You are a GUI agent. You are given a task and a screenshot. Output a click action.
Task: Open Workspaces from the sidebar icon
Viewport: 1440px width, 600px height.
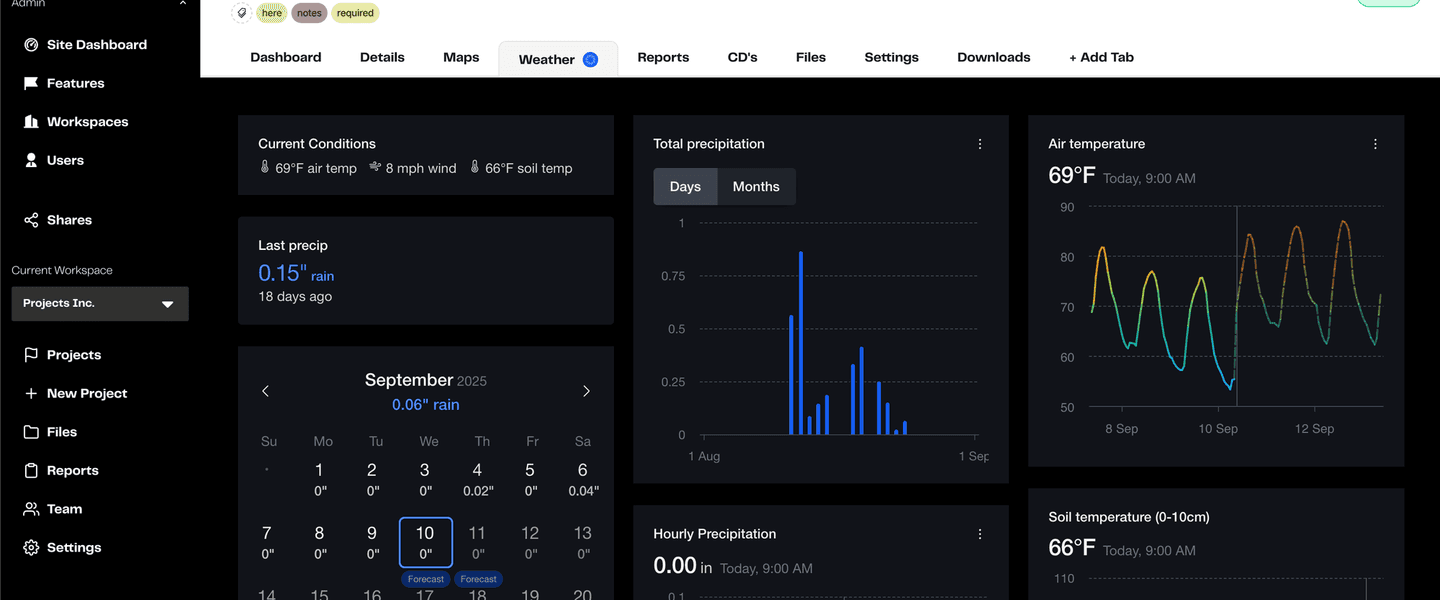pyautogui.click(x=31, y=122)
